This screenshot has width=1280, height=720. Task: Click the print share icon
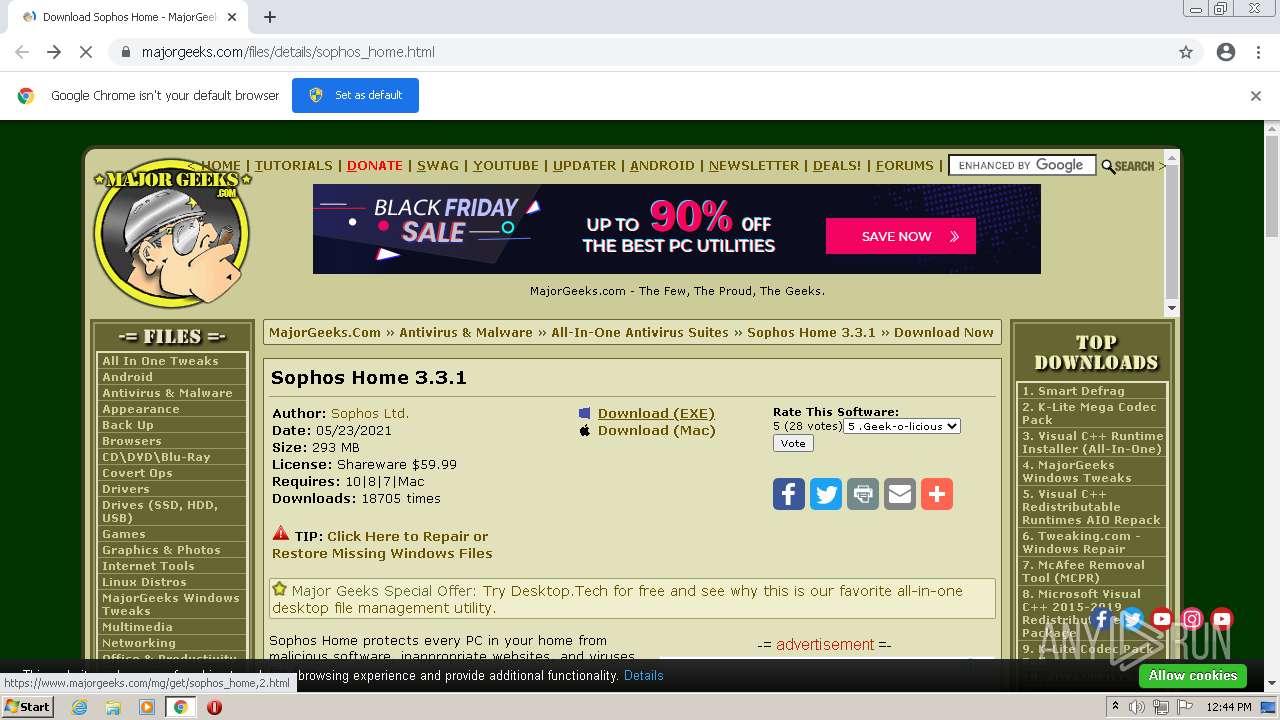pos(863,494)
